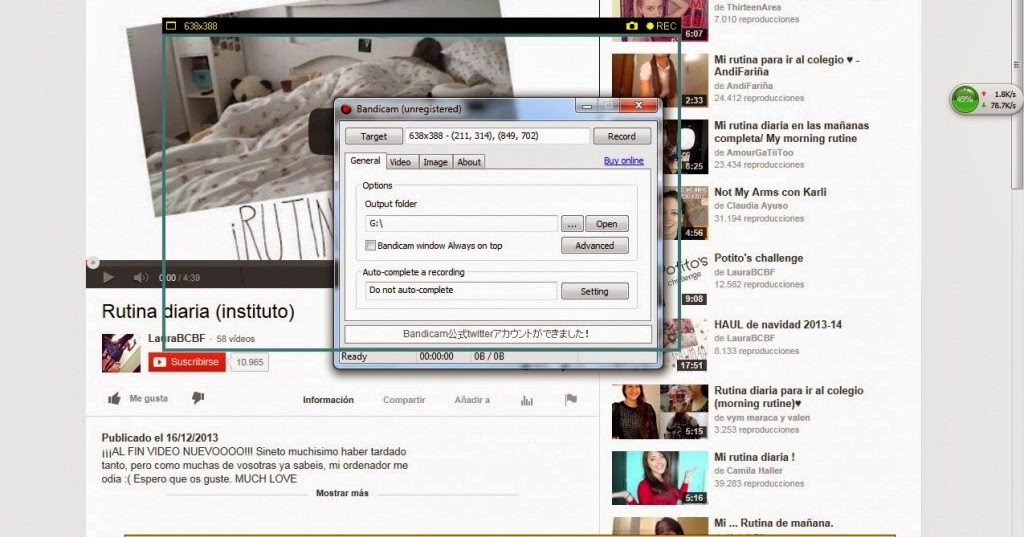Image resolution: width=1024 pixels, height=537 pixels.
Task: Follow the Buy online link
Action: 624,161
